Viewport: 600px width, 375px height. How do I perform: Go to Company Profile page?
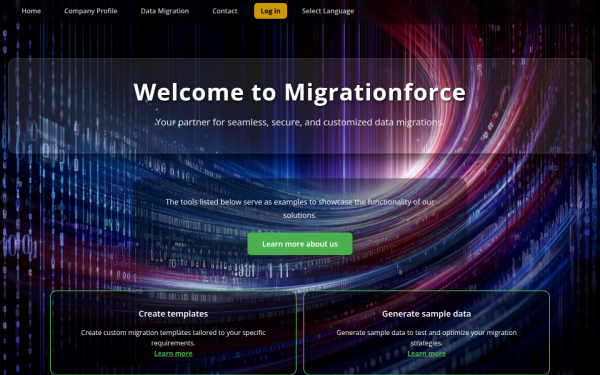91,11
